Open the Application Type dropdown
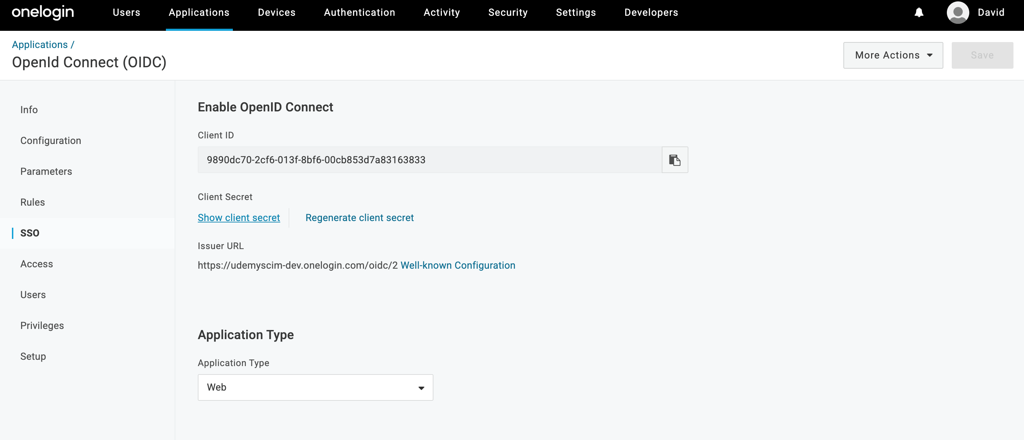The height and width of the screenshot is (440, 1024). (315, 387)
